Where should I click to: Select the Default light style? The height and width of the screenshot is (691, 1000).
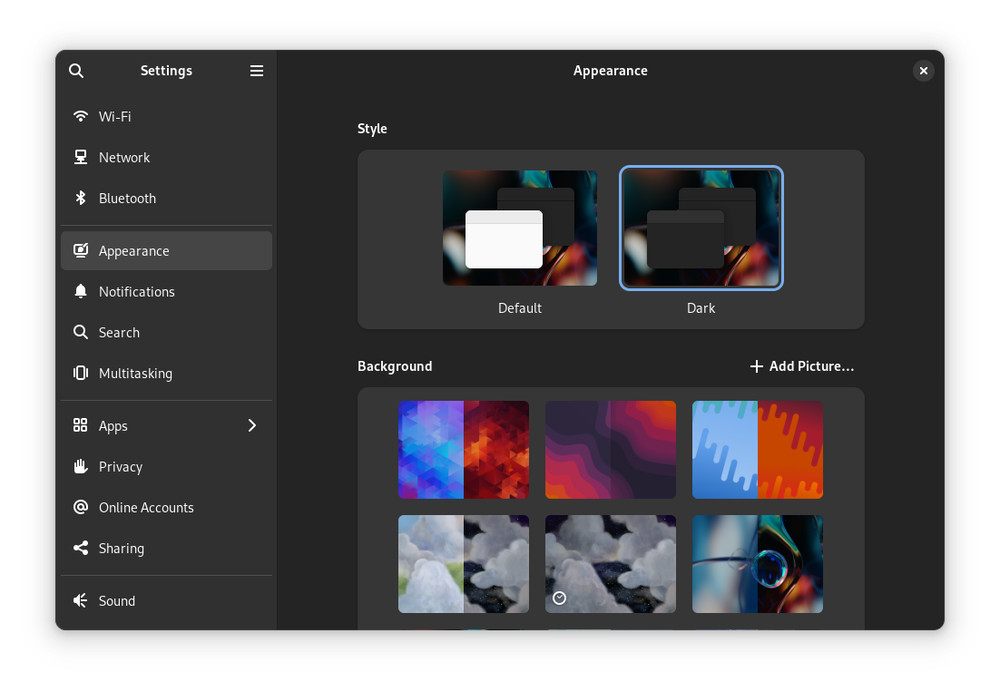pos(520,228)
